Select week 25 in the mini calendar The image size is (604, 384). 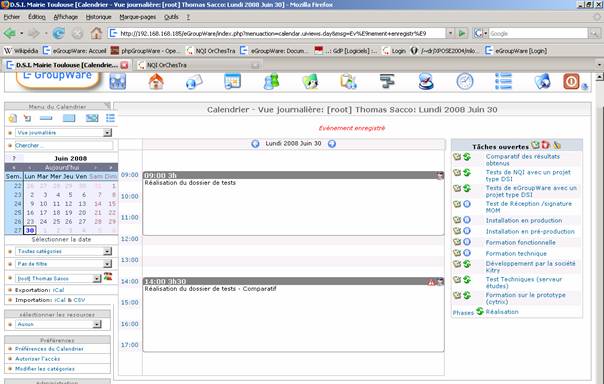coord(18,213)
